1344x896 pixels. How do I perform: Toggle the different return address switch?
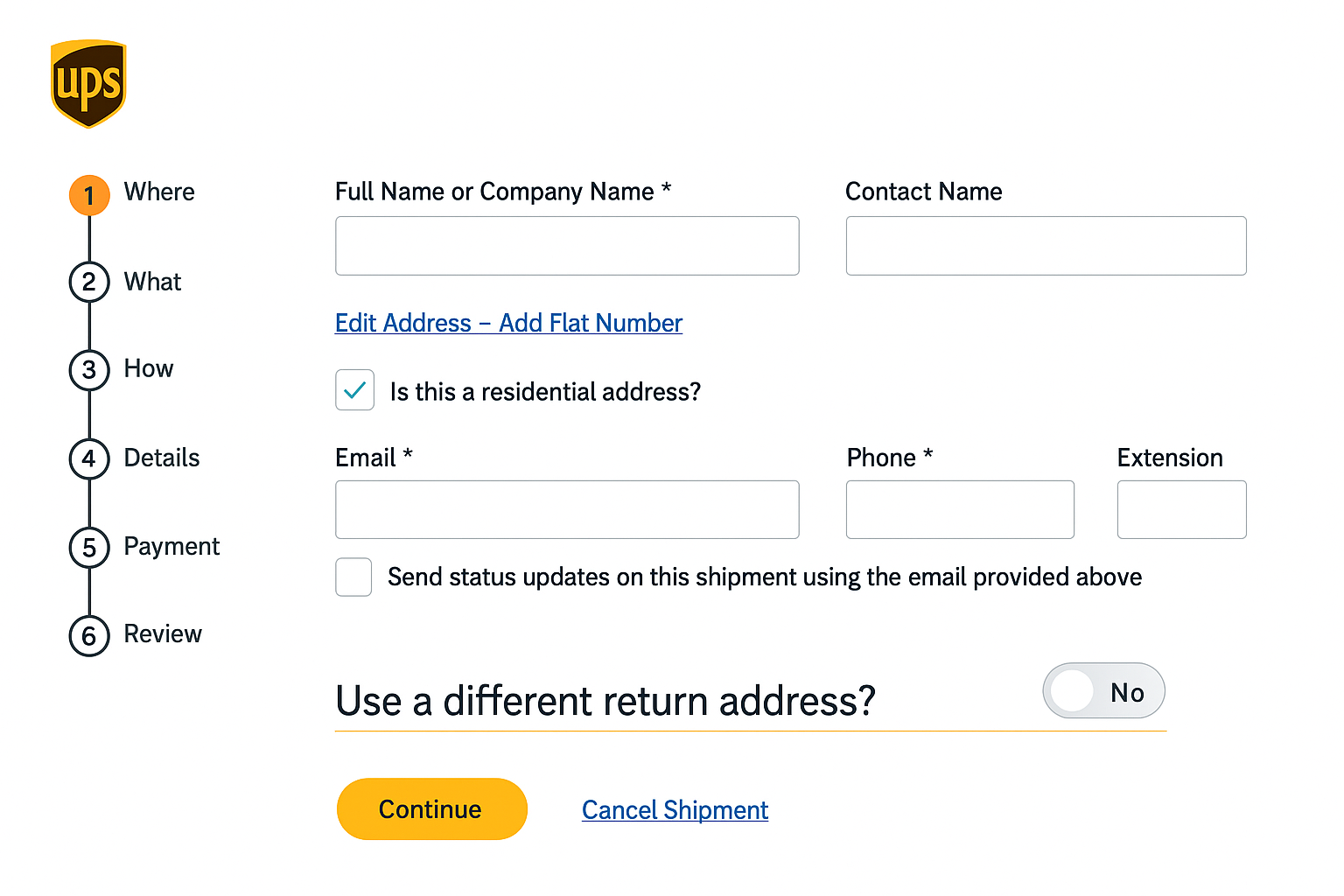(1102, 691)
